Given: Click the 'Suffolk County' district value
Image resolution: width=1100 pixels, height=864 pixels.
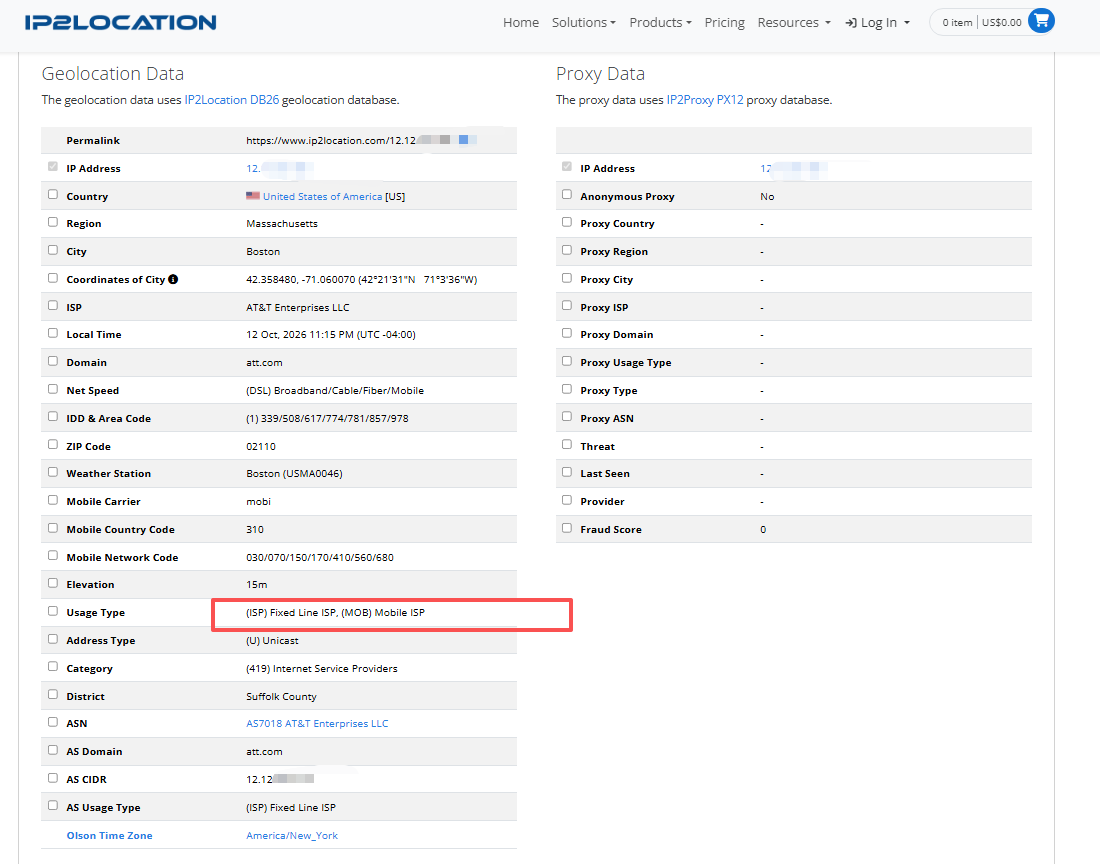Looking at the screenshot, I should (x=281, y=696).
